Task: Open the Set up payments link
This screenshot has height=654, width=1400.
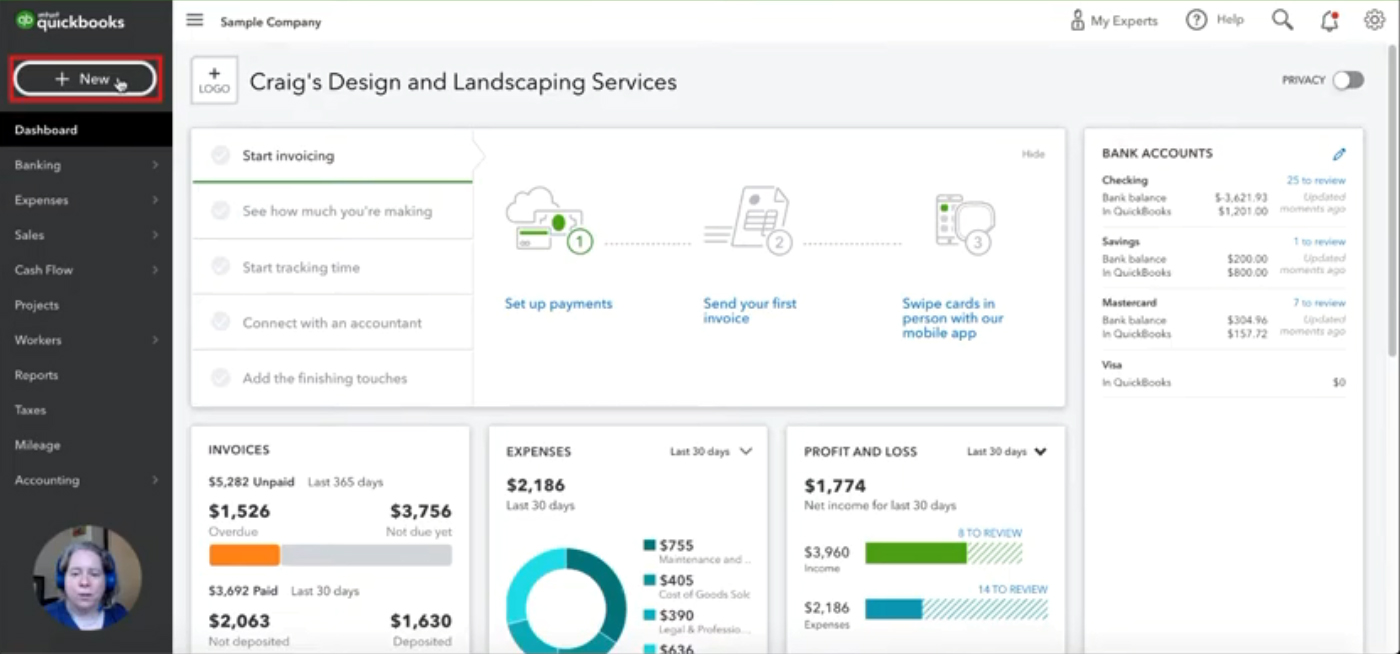Action: click(x=558, y=304)
